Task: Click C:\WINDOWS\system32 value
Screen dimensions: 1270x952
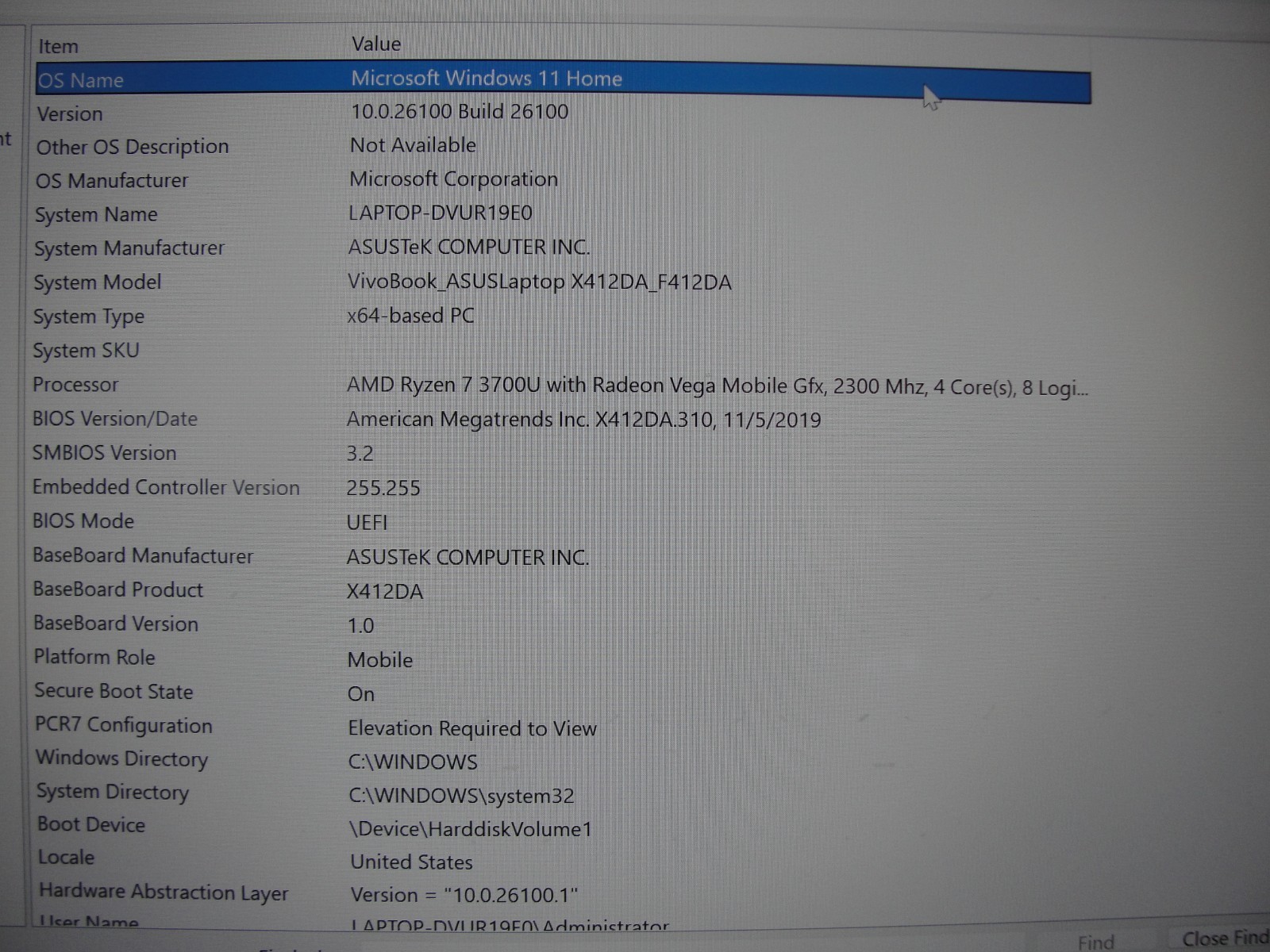Action: click(461, 797)
